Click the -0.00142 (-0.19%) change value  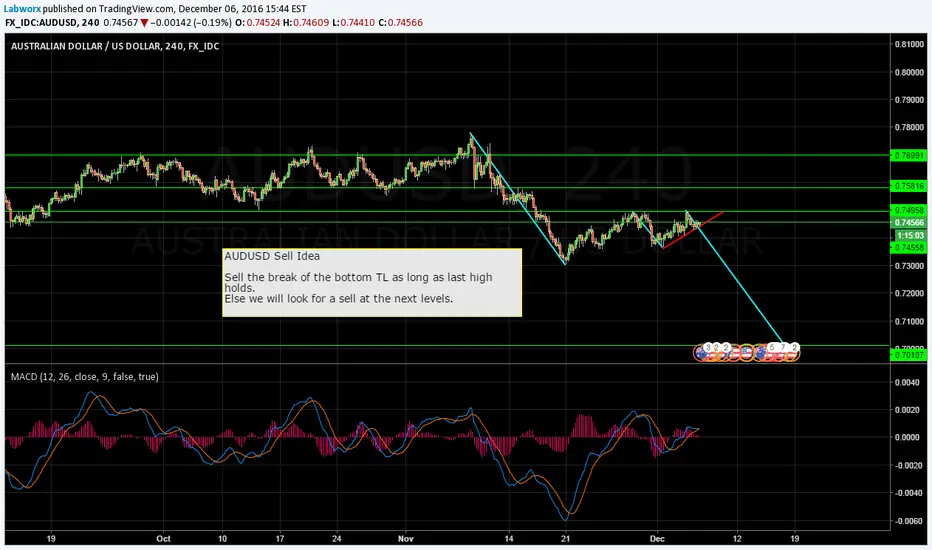191,23
